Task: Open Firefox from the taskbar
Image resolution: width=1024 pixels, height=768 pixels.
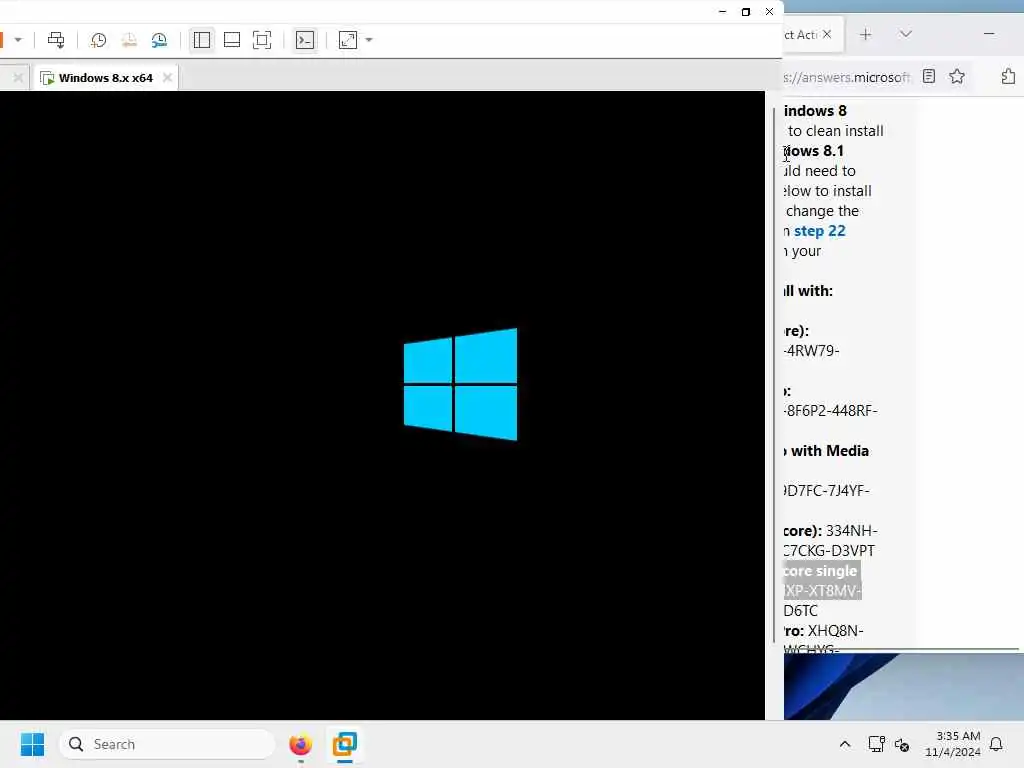Action: (300, 744)
